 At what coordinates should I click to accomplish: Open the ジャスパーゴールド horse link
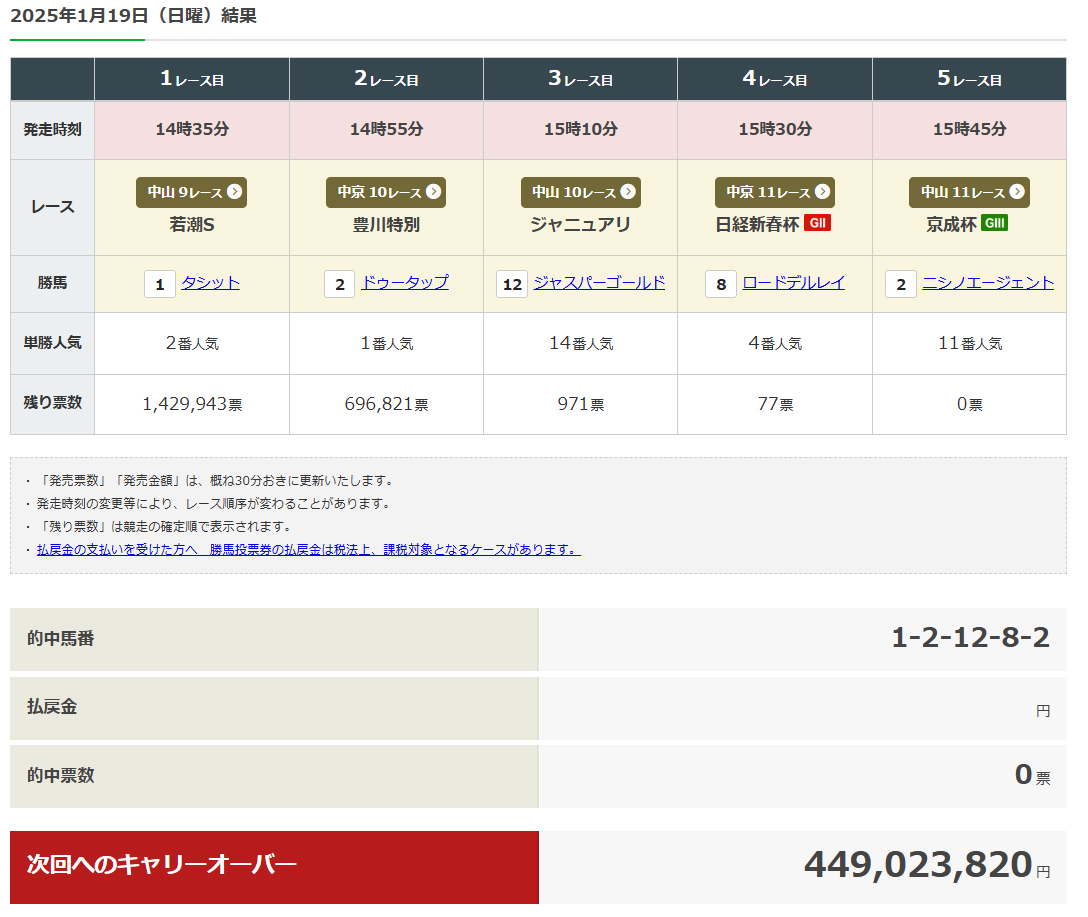[599, 283]
